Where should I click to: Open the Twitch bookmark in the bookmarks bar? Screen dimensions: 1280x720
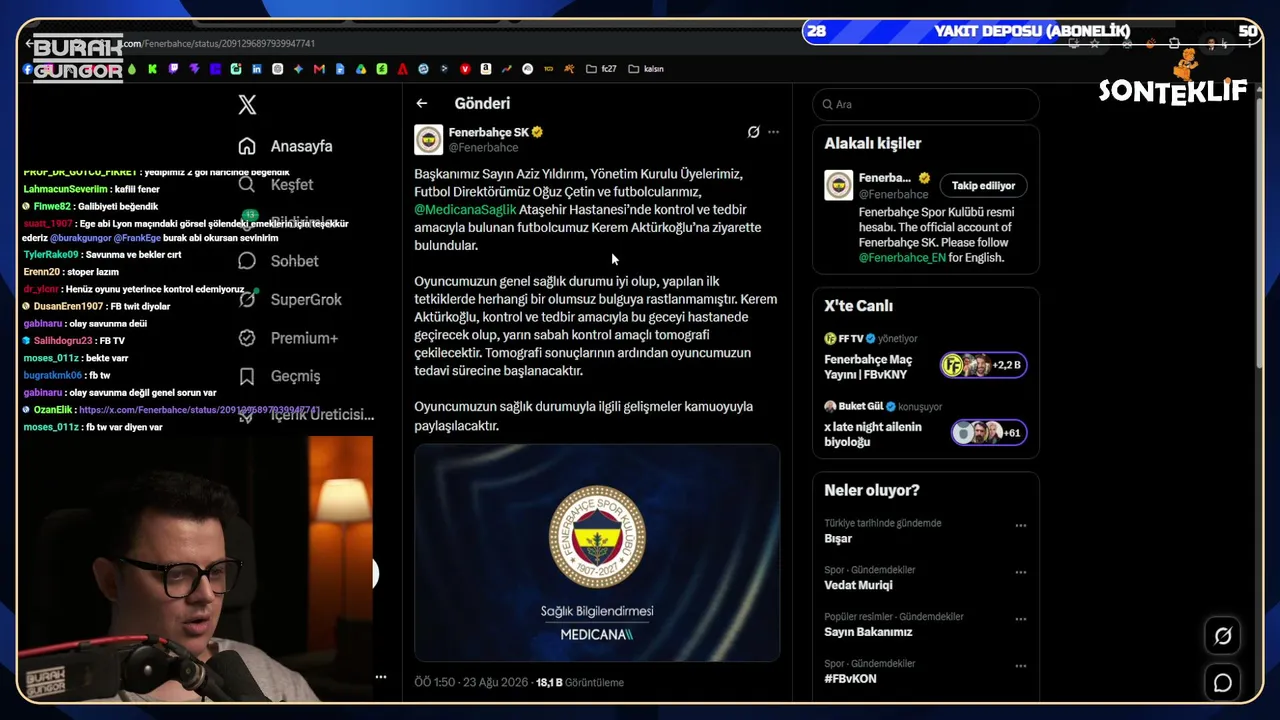point(173,69)
